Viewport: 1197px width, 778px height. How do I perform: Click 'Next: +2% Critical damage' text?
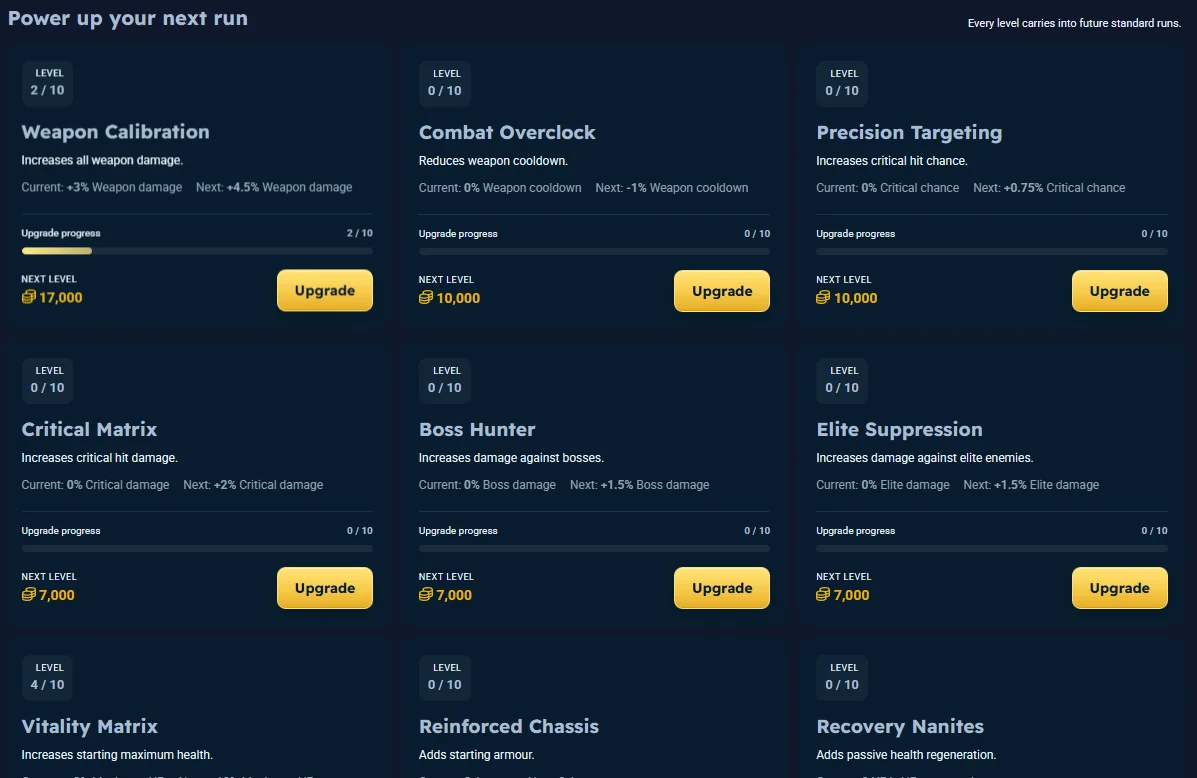point(253,485)
